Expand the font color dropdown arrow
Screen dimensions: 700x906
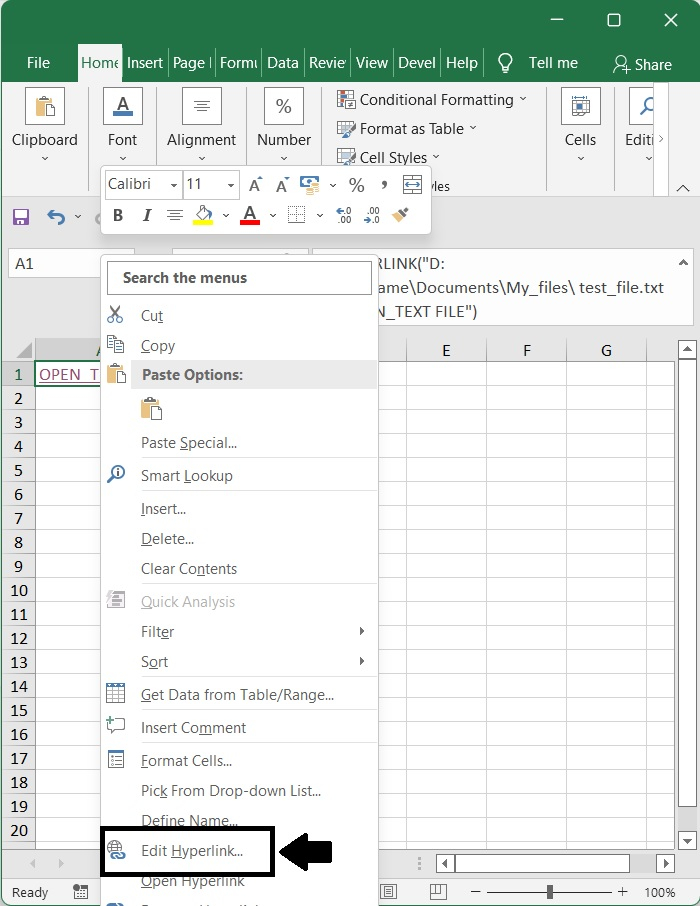coord(273,216)
